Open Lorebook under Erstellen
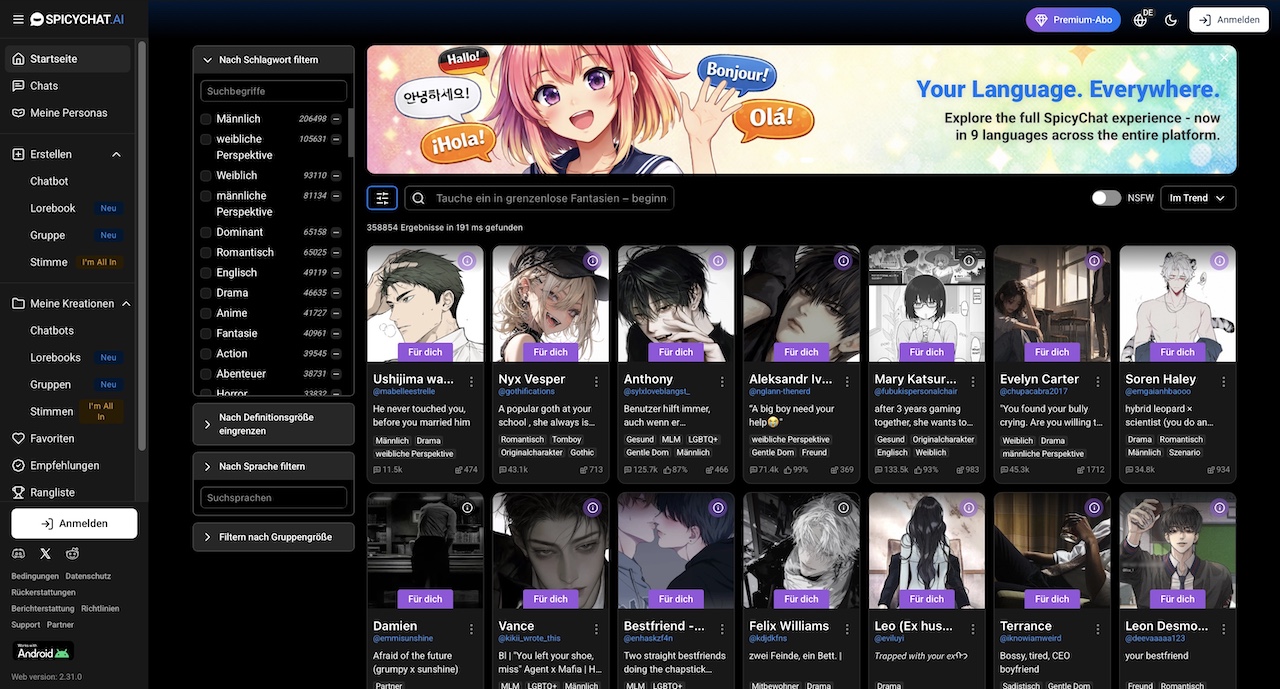The height and width of the screenshot is (689, 1280). click(53, 208)
